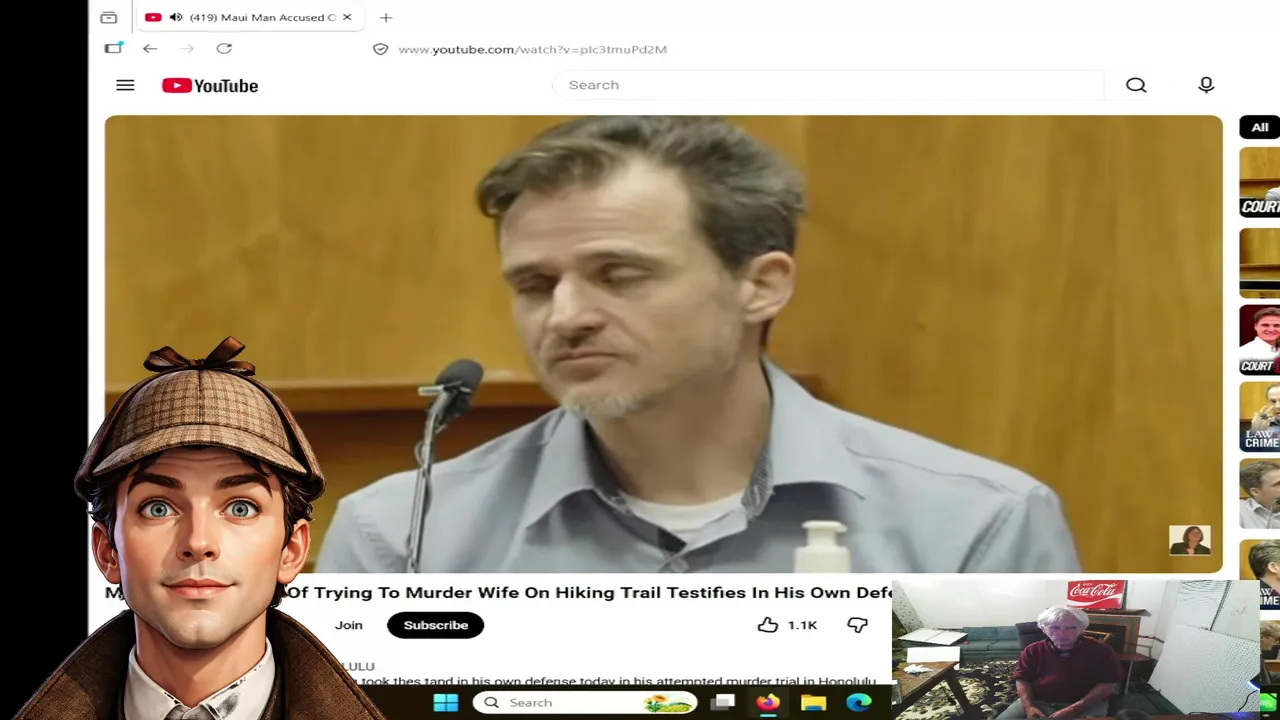Close the Maui Man Accused tab

coord(347,17)
